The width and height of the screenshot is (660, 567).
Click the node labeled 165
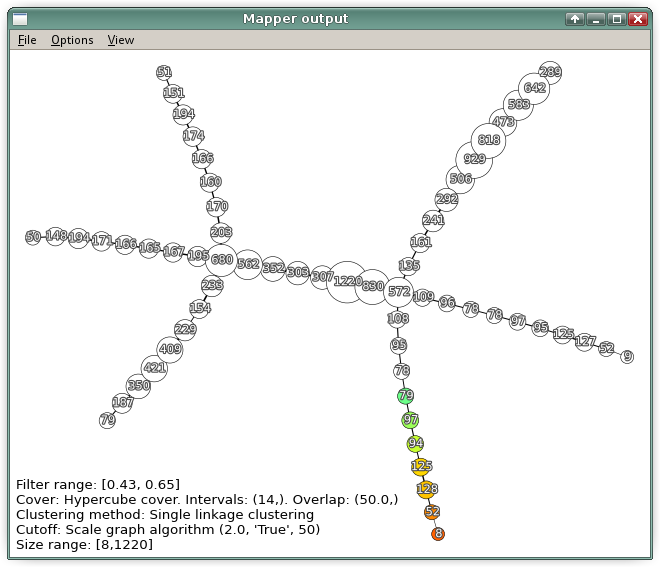pyautogui.click(x=149, y=248)
